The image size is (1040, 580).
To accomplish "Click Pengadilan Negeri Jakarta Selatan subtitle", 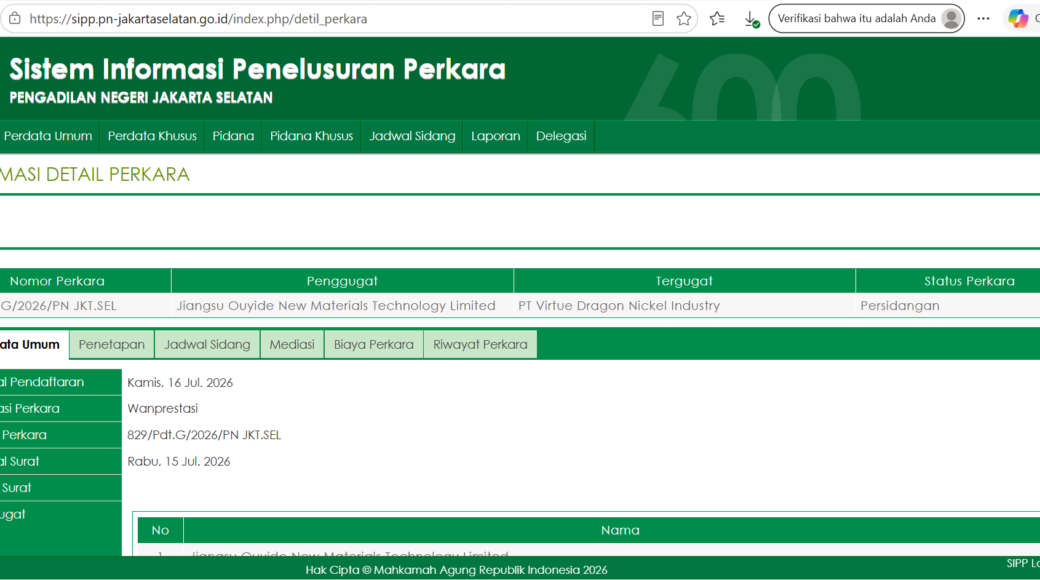I will point(141,98).
